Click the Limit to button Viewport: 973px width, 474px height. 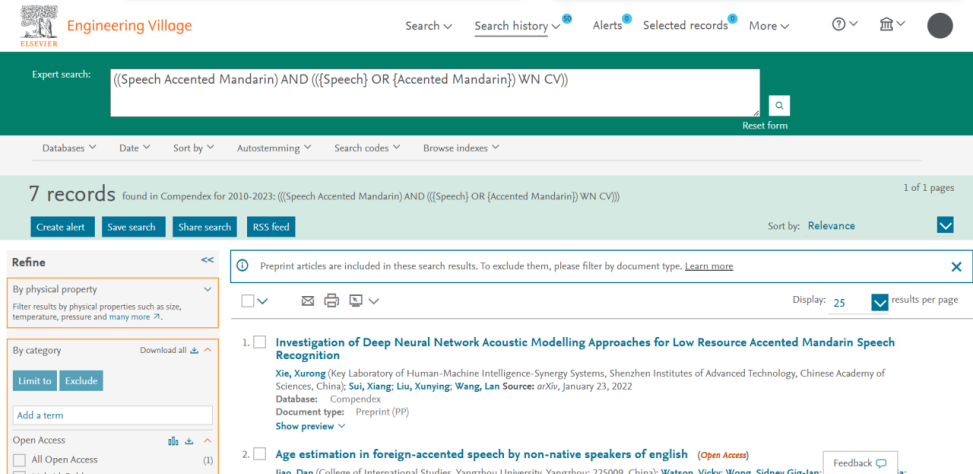point(35,380)
